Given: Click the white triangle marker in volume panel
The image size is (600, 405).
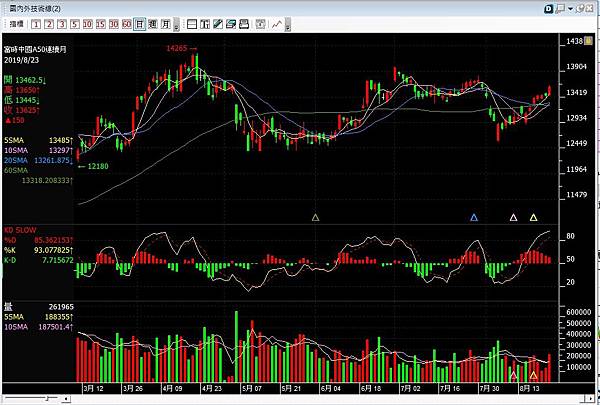Looking at the screenshot, I should (x=514, y=375).
